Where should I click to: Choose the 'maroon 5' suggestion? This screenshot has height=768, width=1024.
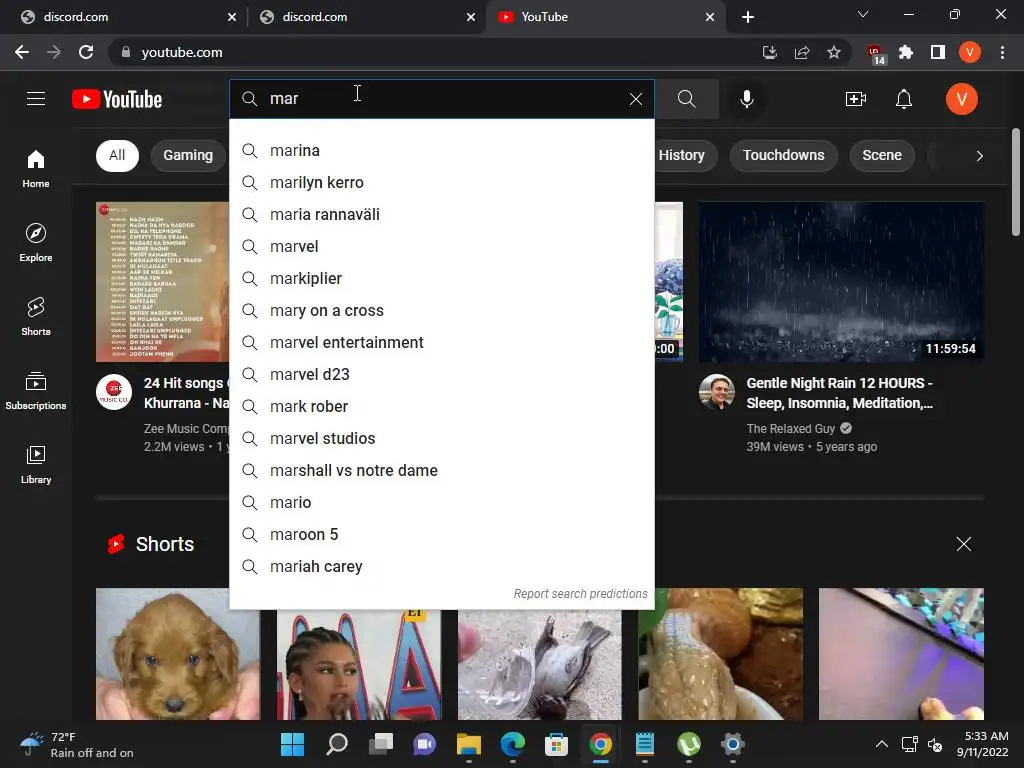[x=442, y=534]
